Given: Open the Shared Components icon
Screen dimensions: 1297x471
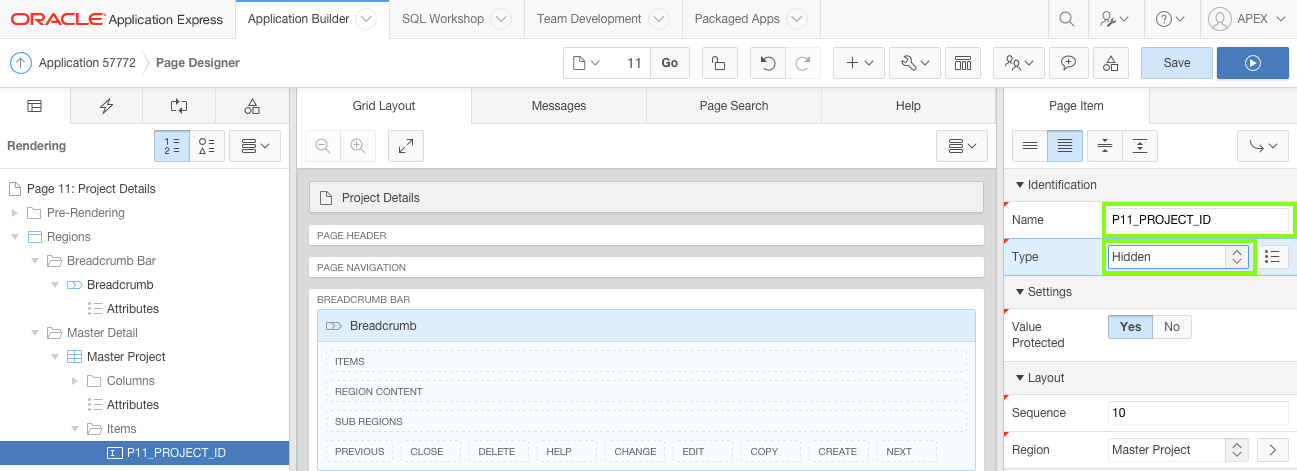Looking at the screenshot, I should (x=1110, y=62).
